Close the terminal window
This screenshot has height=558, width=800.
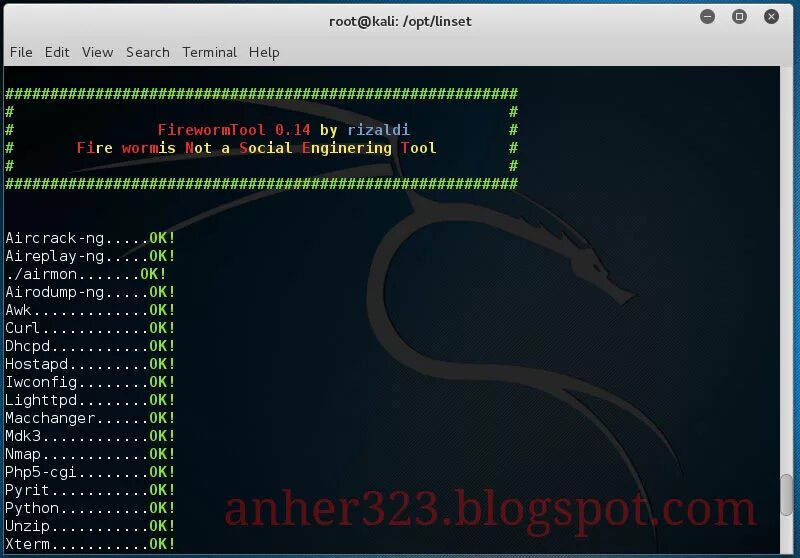(x=771, y=17)
